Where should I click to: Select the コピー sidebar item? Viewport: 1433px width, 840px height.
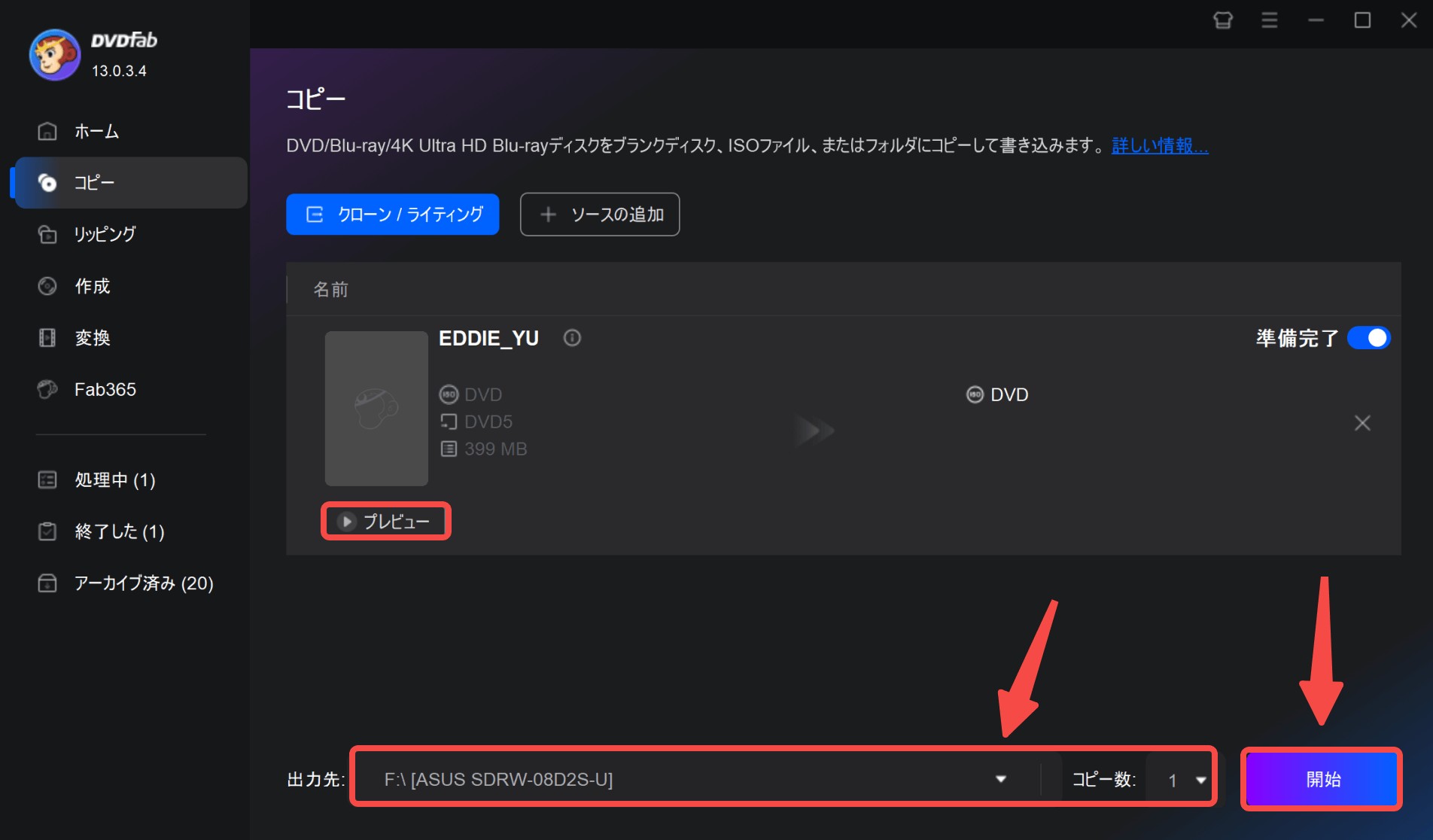[x=131, y=182]
